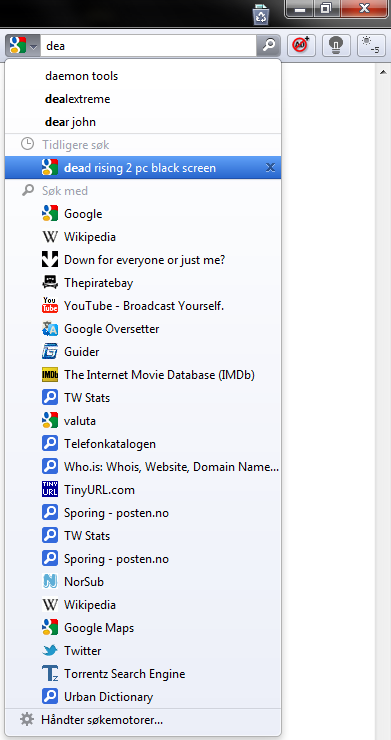
Task: Search with Telefonkatalogen
Action: coord(143,444)
